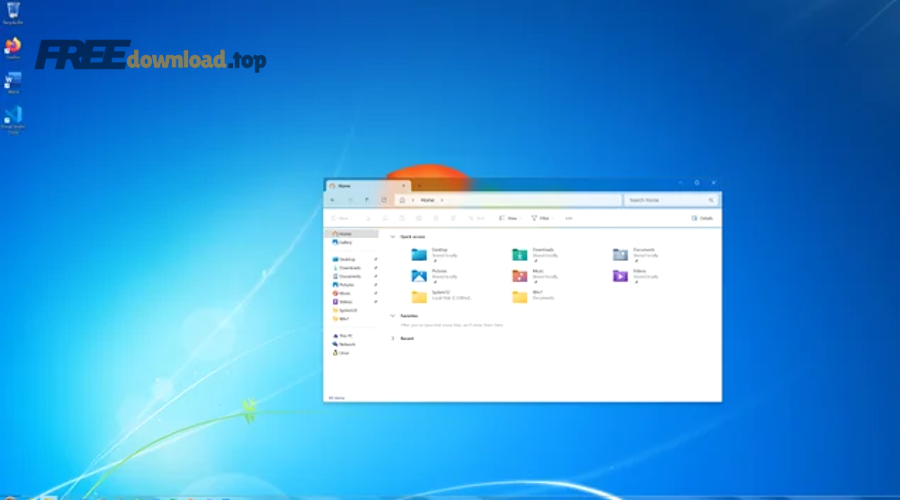Click the Paste toolbar icon
900x500 pixels.
pos(402,219)
